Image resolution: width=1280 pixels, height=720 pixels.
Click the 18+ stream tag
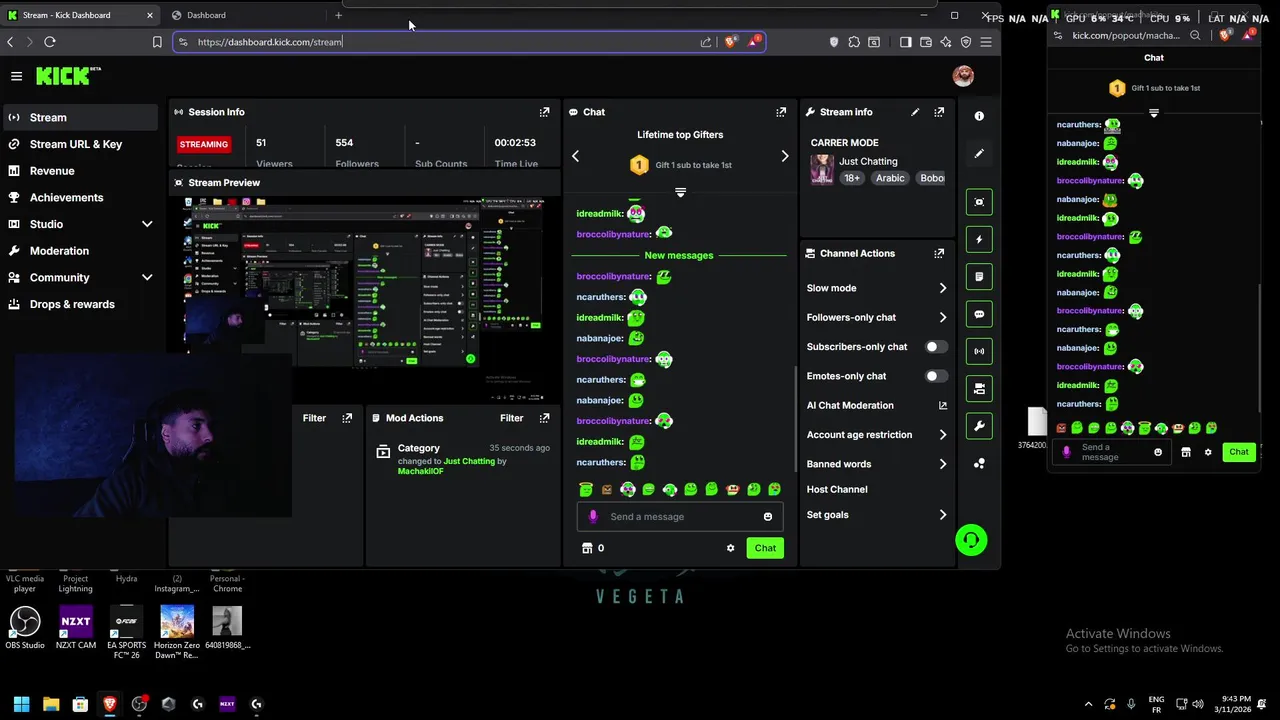click(x=851, y=178)
